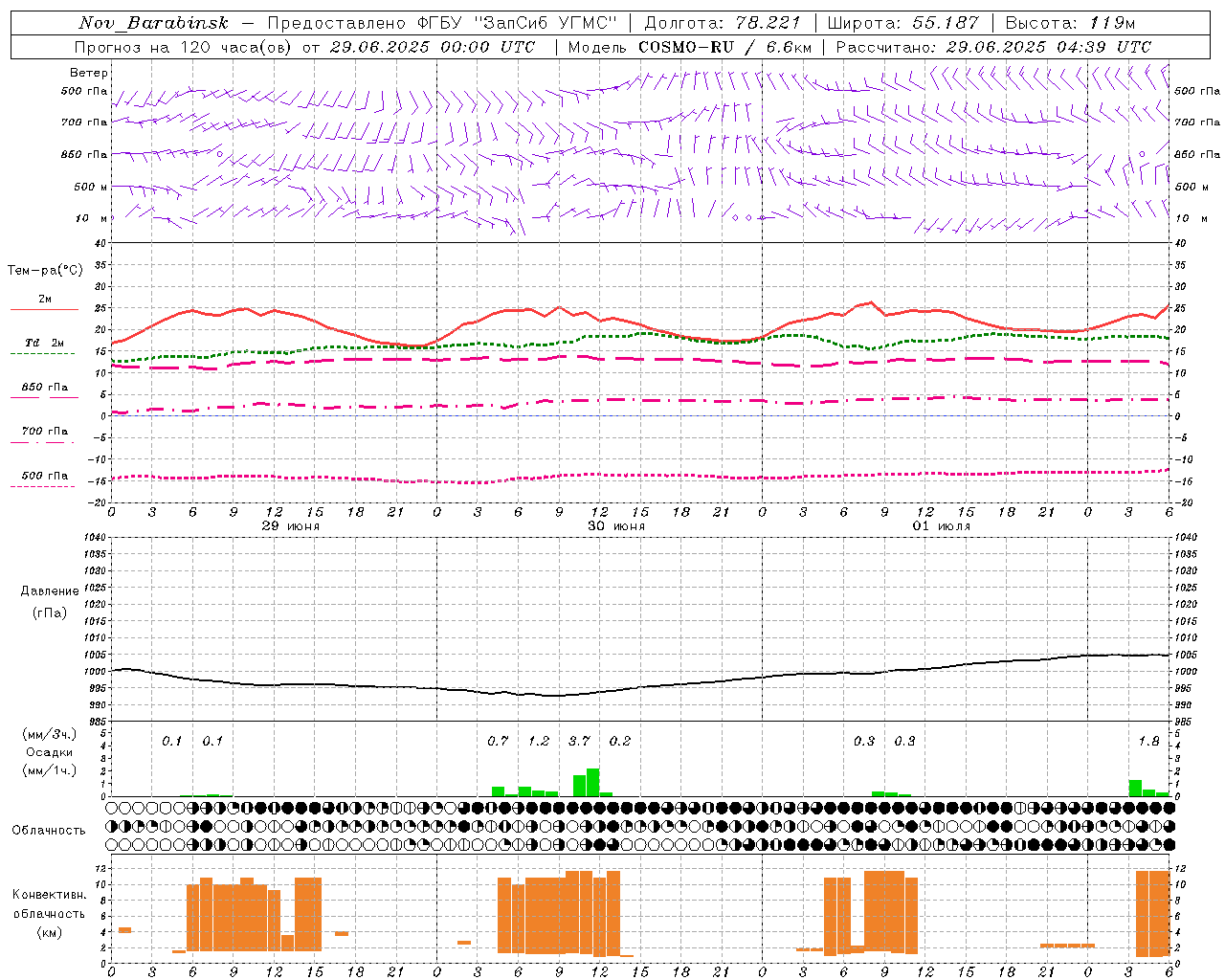Click the station name Nov_Barabinsk

point(154,23)
